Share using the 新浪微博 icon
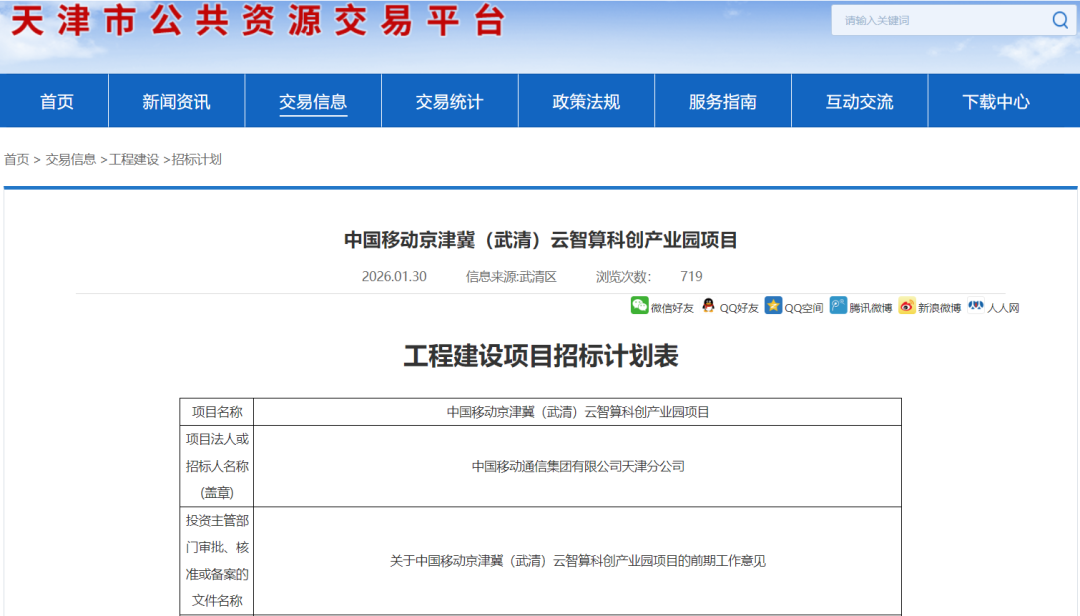1080x616 pixels. click(907, 306)
